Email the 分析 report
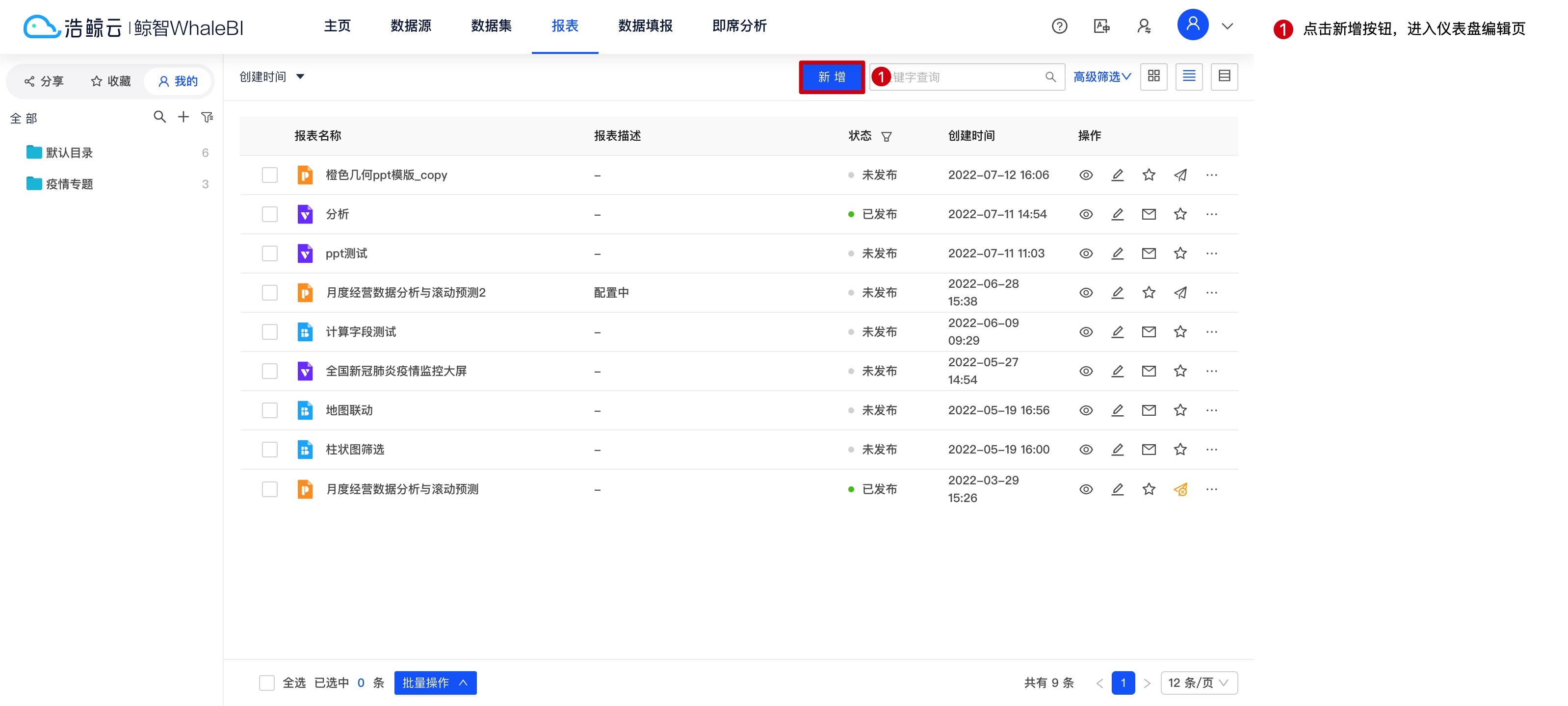The height and width of the screenshot is (706, 1568). [x=1149, y=214]
